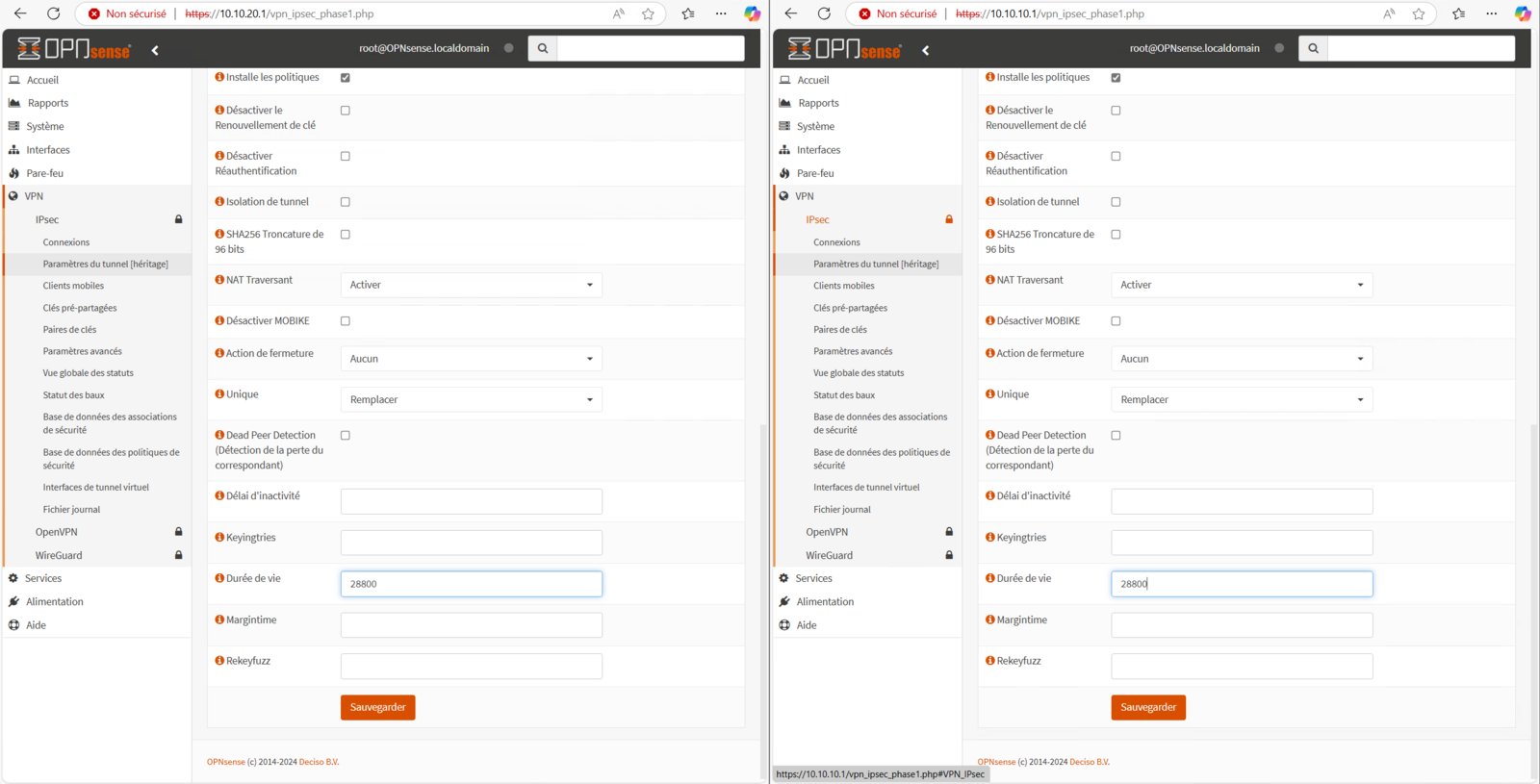
Task: Click Sauvegarder on the 10.10.20.1 page
Action: [x=377, y=707]
